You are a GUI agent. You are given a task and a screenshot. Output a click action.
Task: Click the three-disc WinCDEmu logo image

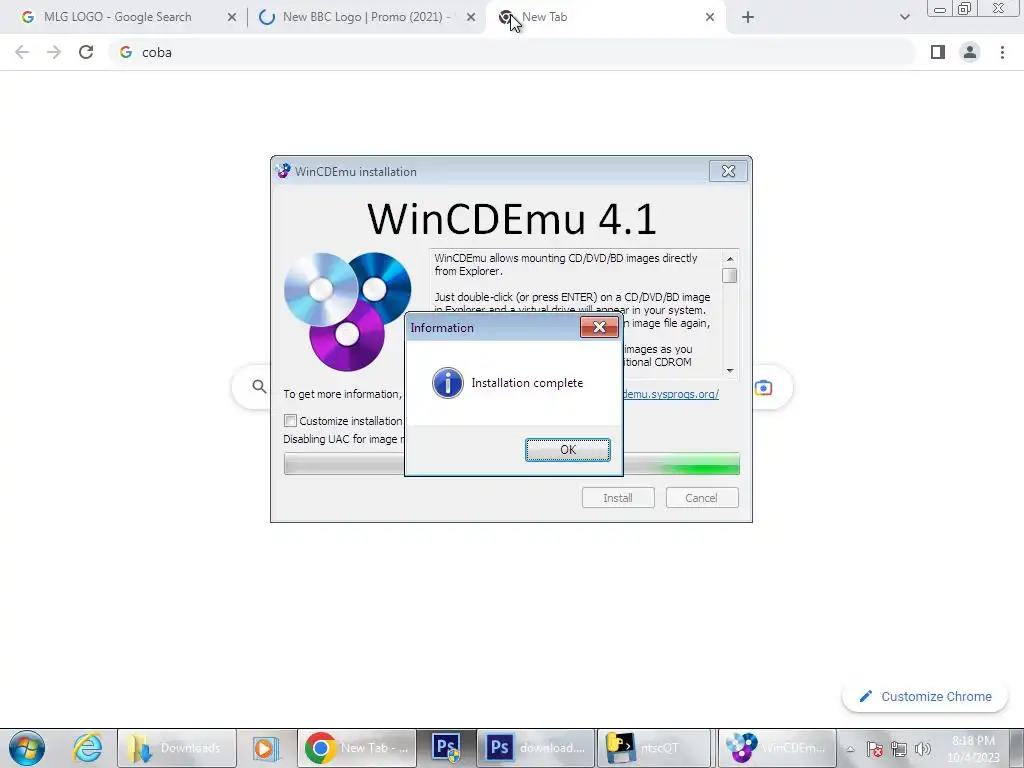coord(347,312)
